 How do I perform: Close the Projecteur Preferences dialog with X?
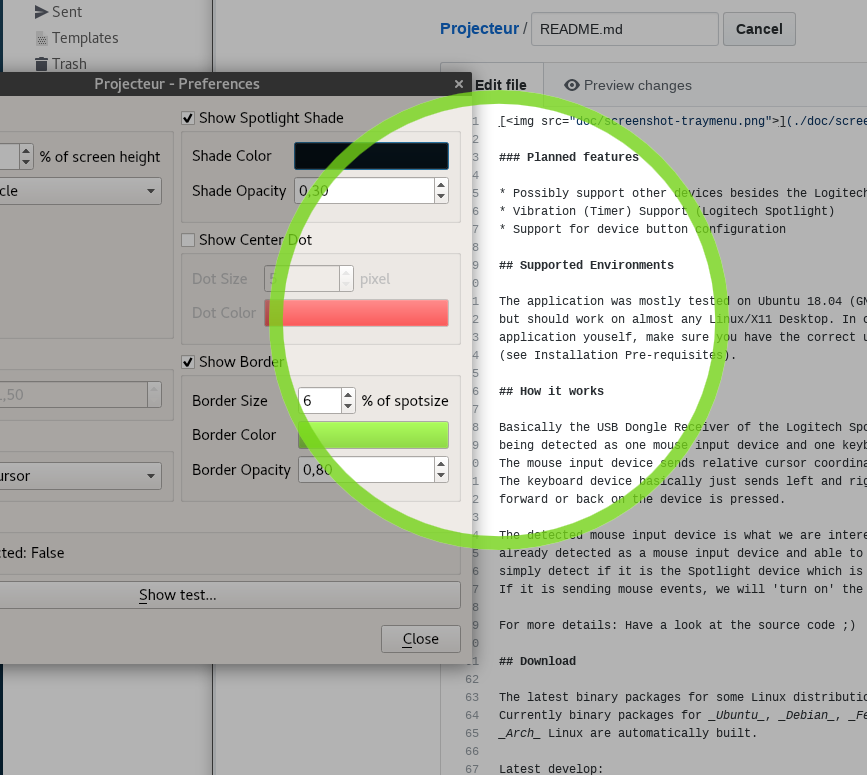coord(458,84)
